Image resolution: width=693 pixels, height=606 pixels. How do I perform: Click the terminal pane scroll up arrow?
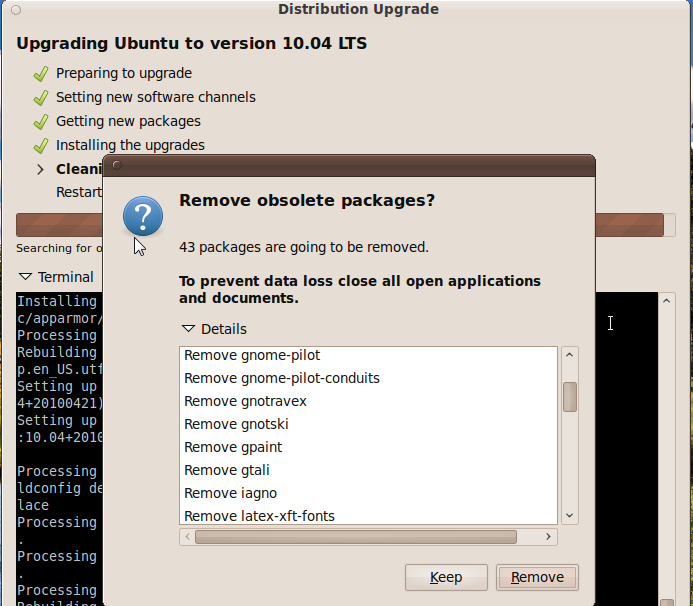[666, 301]
